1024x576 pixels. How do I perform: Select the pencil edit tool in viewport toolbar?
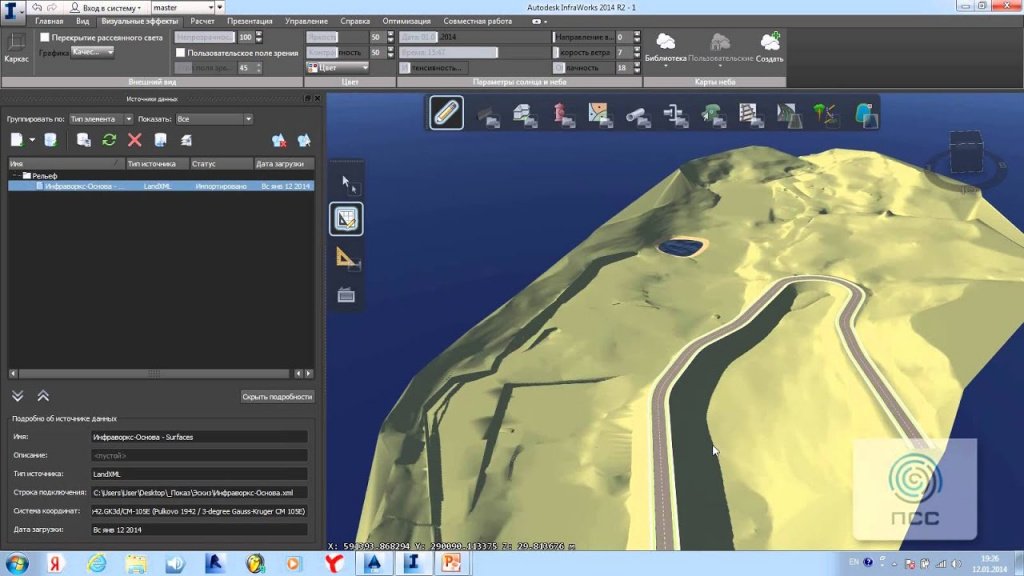[446, 113]
